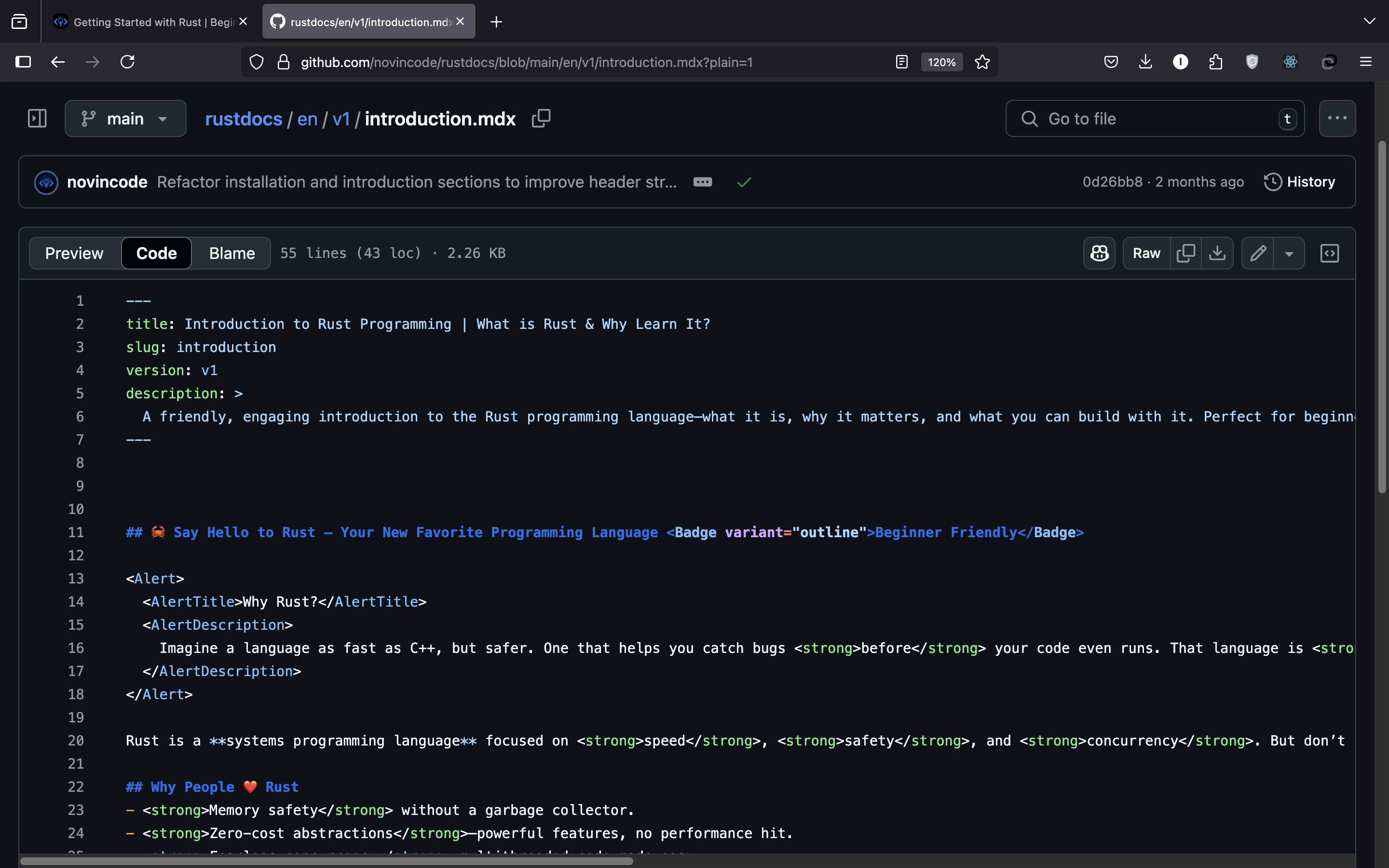Viewport: 1389px width, 868px height.
Task: Bookmark this page with star icon
Action: coord(982,62)
